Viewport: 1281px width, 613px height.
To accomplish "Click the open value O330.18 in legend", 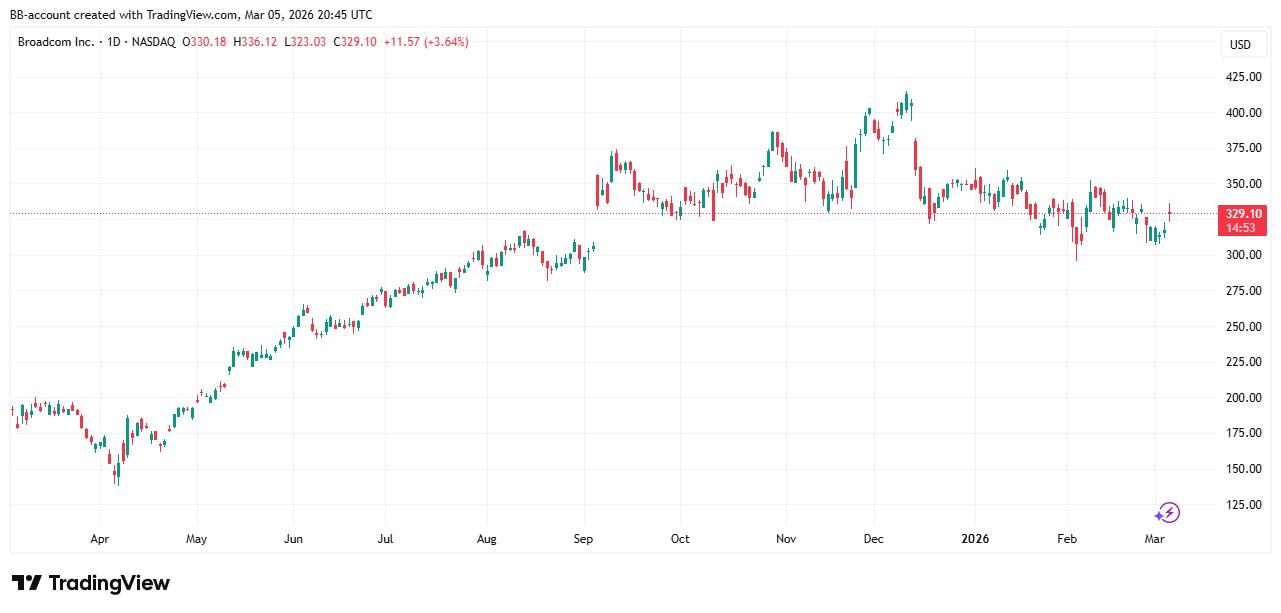I will click(x=203, y=42).
